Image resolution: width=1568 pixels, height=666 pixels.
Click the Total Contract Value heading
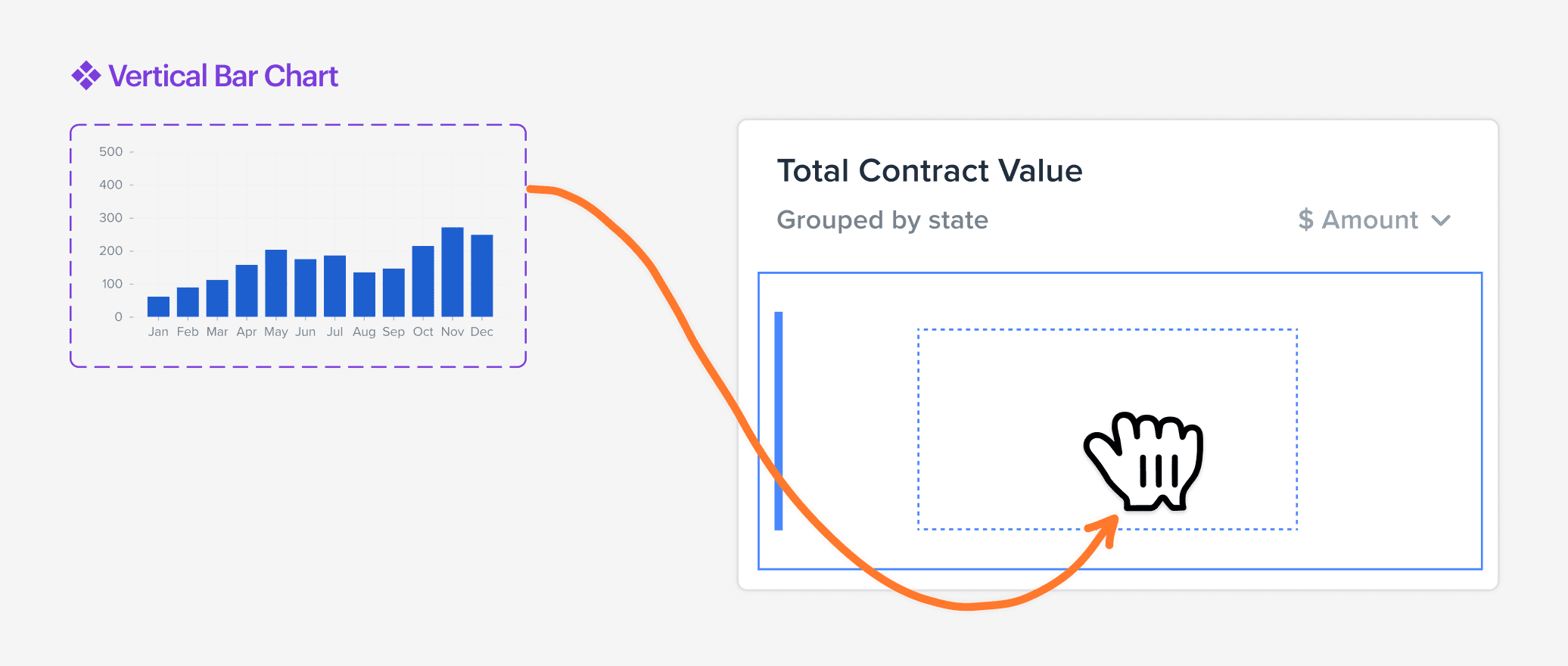pos(929,170)
